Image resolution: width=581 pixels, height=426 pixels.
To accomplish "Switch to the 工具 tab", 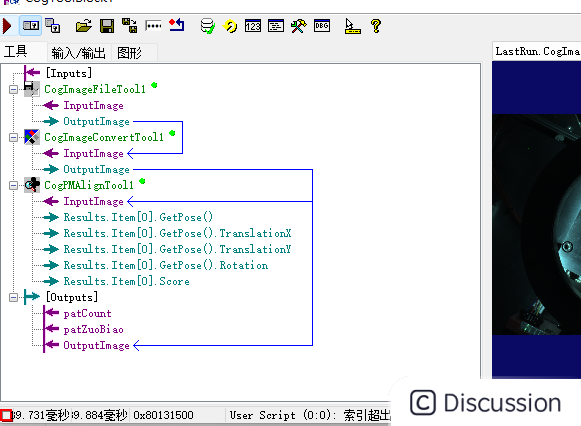I will (16, 51).
